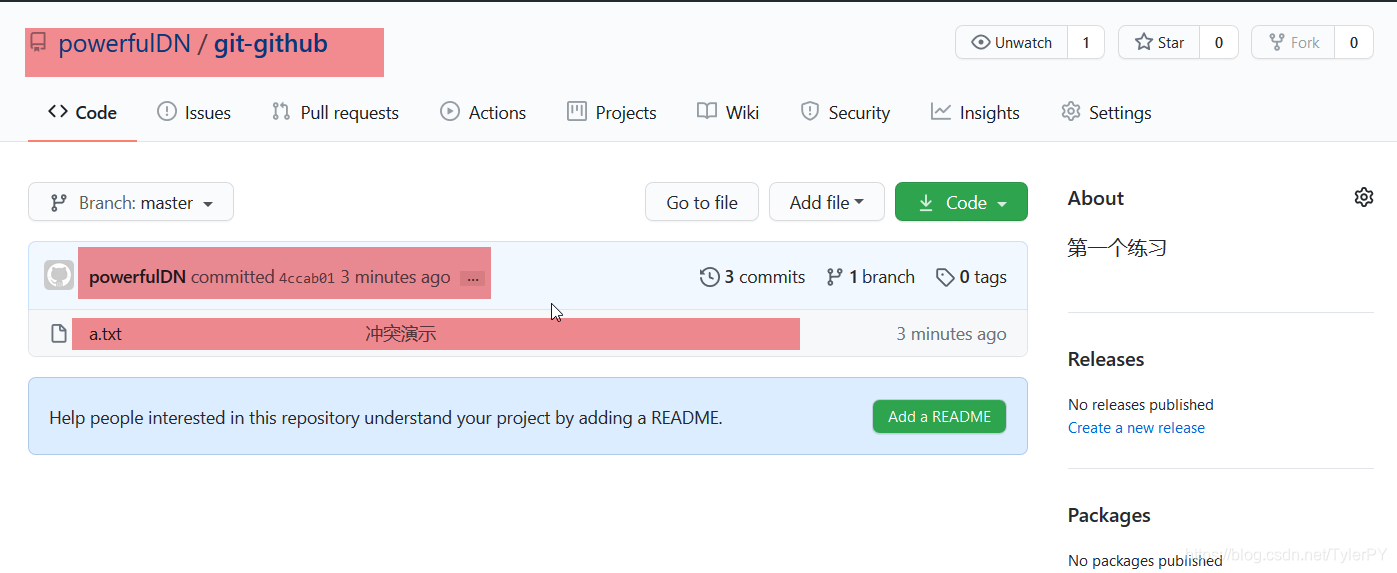
Task: Click the Unwatch button
Action: tap(1012, 42)
